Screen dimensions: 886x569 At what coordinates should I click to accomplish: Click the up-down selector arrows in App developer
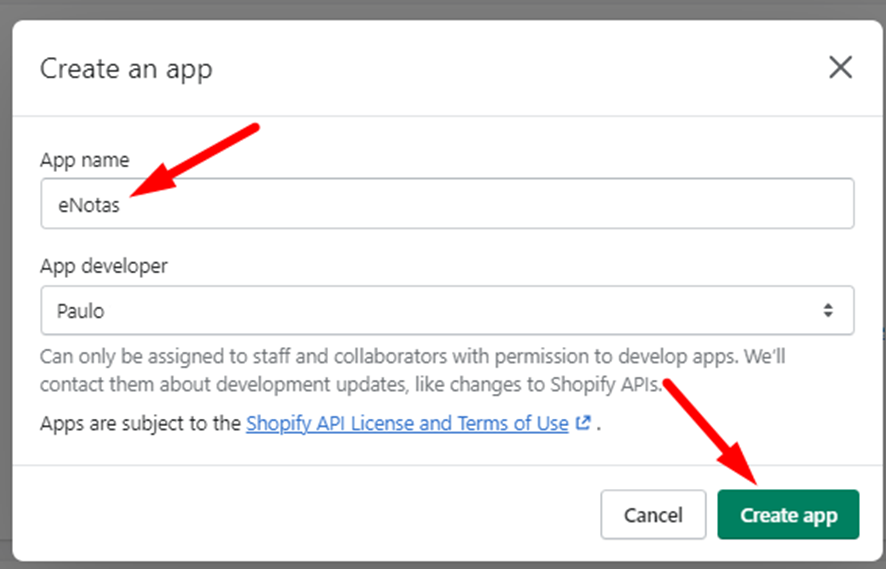coord(828,310)
